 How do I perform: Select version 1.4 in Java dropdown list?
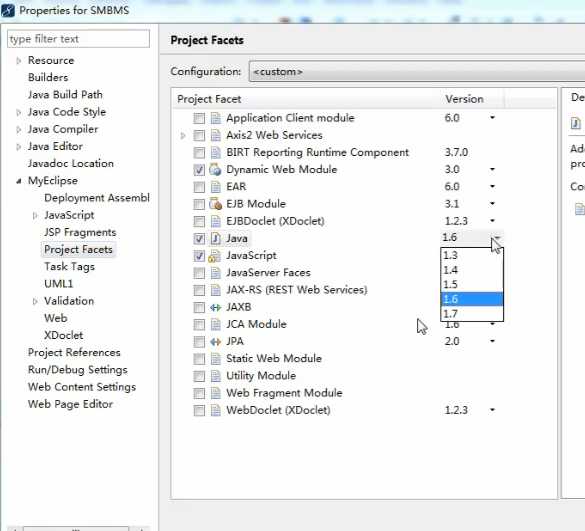[x=472, y=270]
